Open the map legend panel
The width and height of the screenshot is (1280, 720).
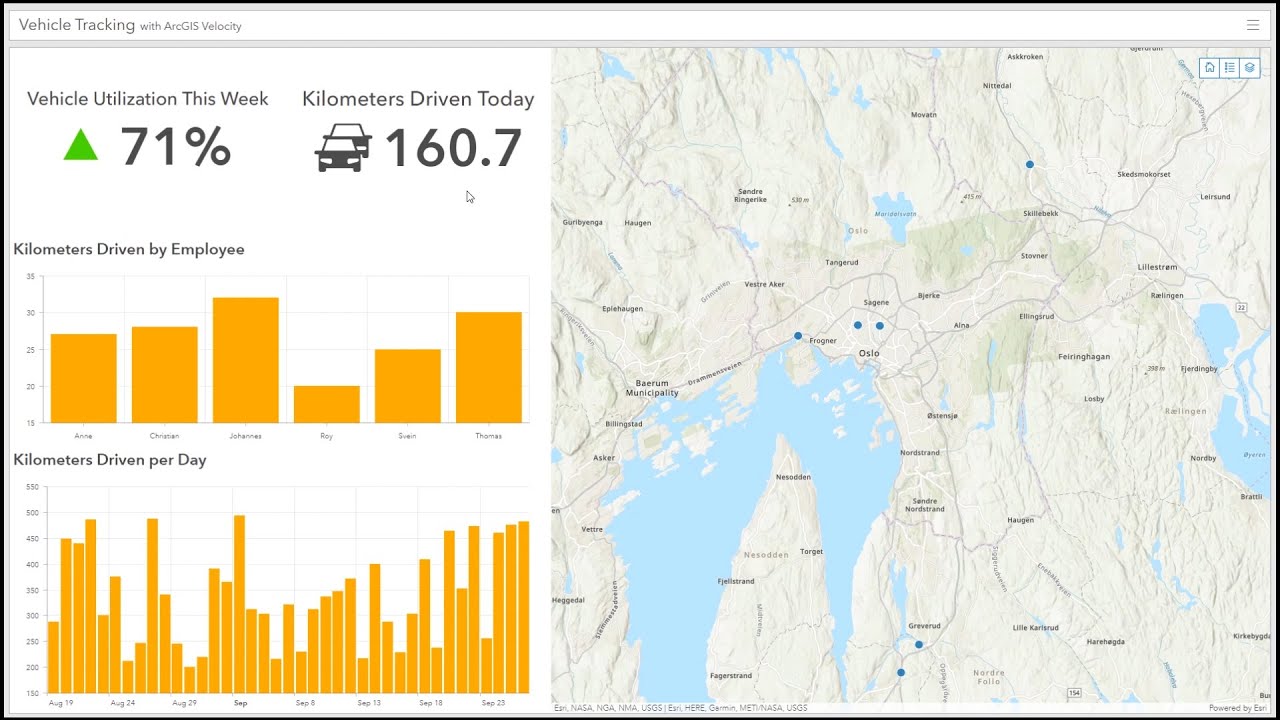(x=1230, y=68)
